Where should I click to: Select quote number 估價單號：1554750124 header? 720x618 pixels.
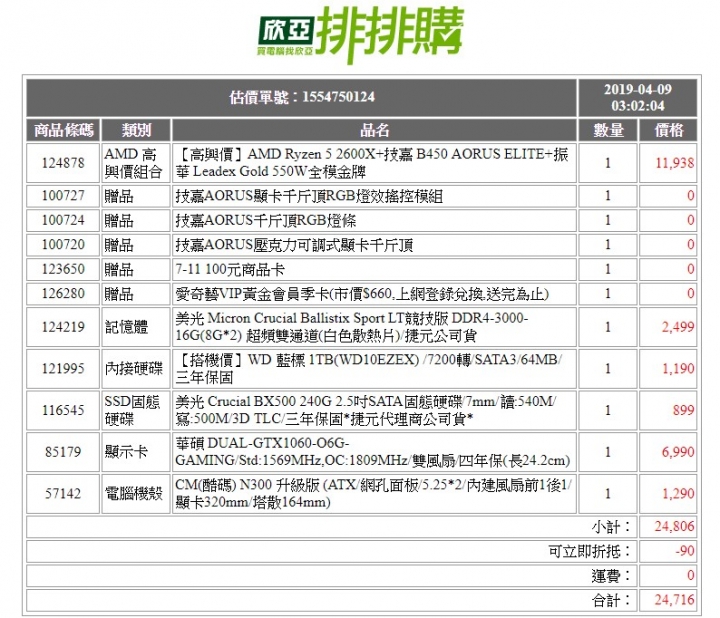coord(302,97)
